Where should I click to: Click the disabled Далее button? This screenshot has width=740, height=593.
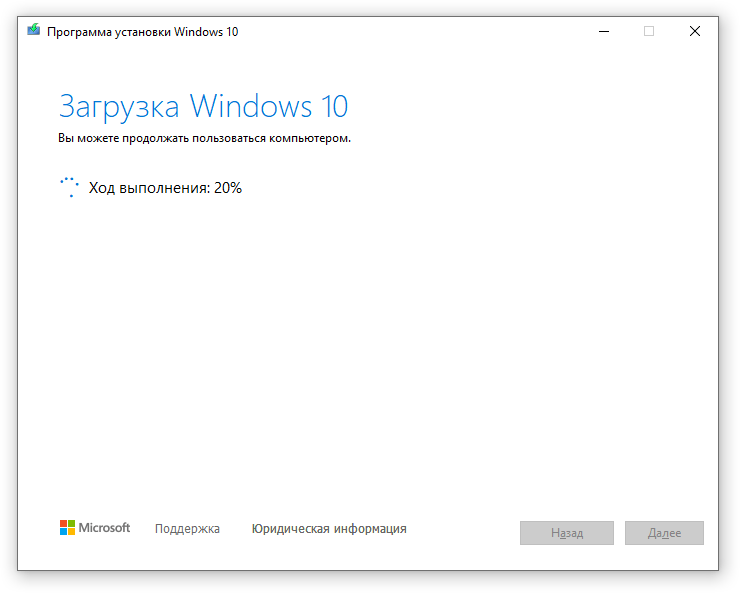[x=664, y=533]
